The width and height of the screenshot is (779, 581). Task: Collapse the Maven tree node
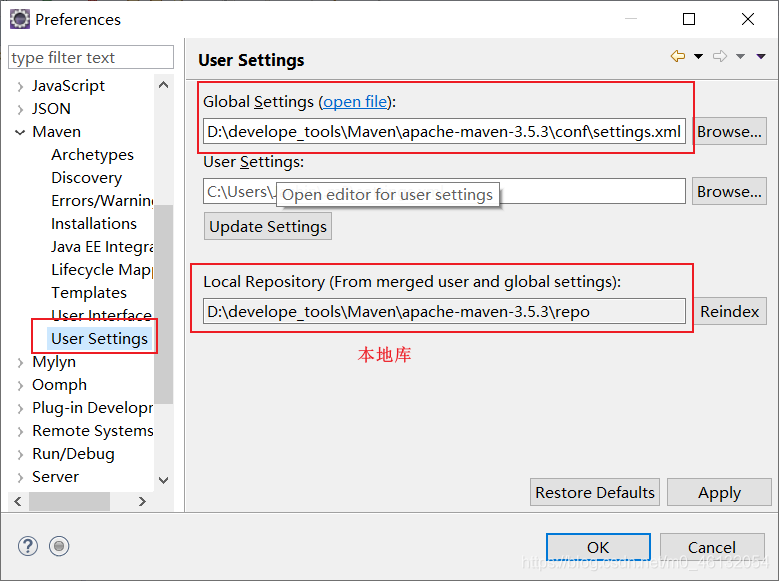(x=20, y=132)
